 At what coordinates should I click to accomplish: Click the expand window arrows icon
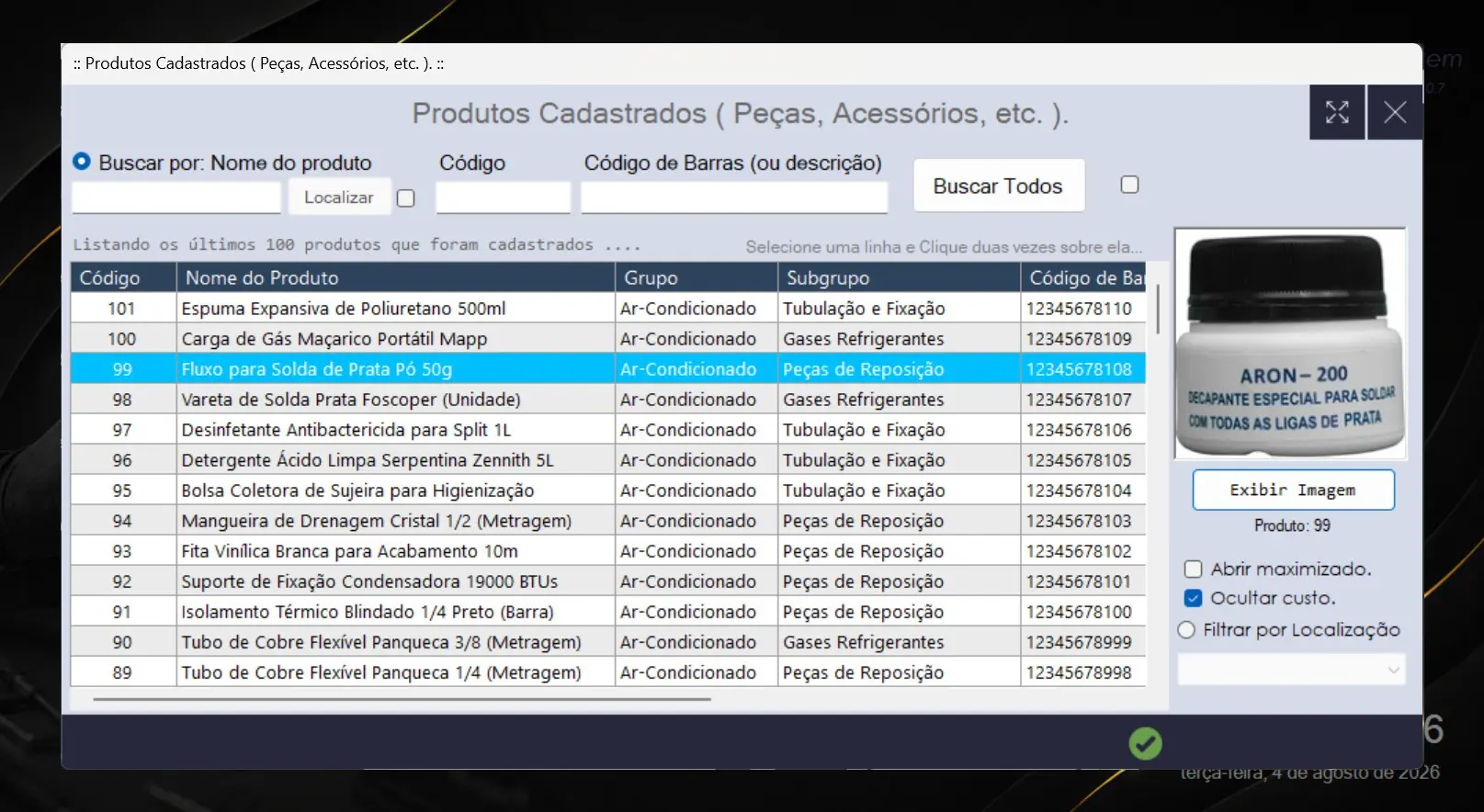[x=1337, y=112]
